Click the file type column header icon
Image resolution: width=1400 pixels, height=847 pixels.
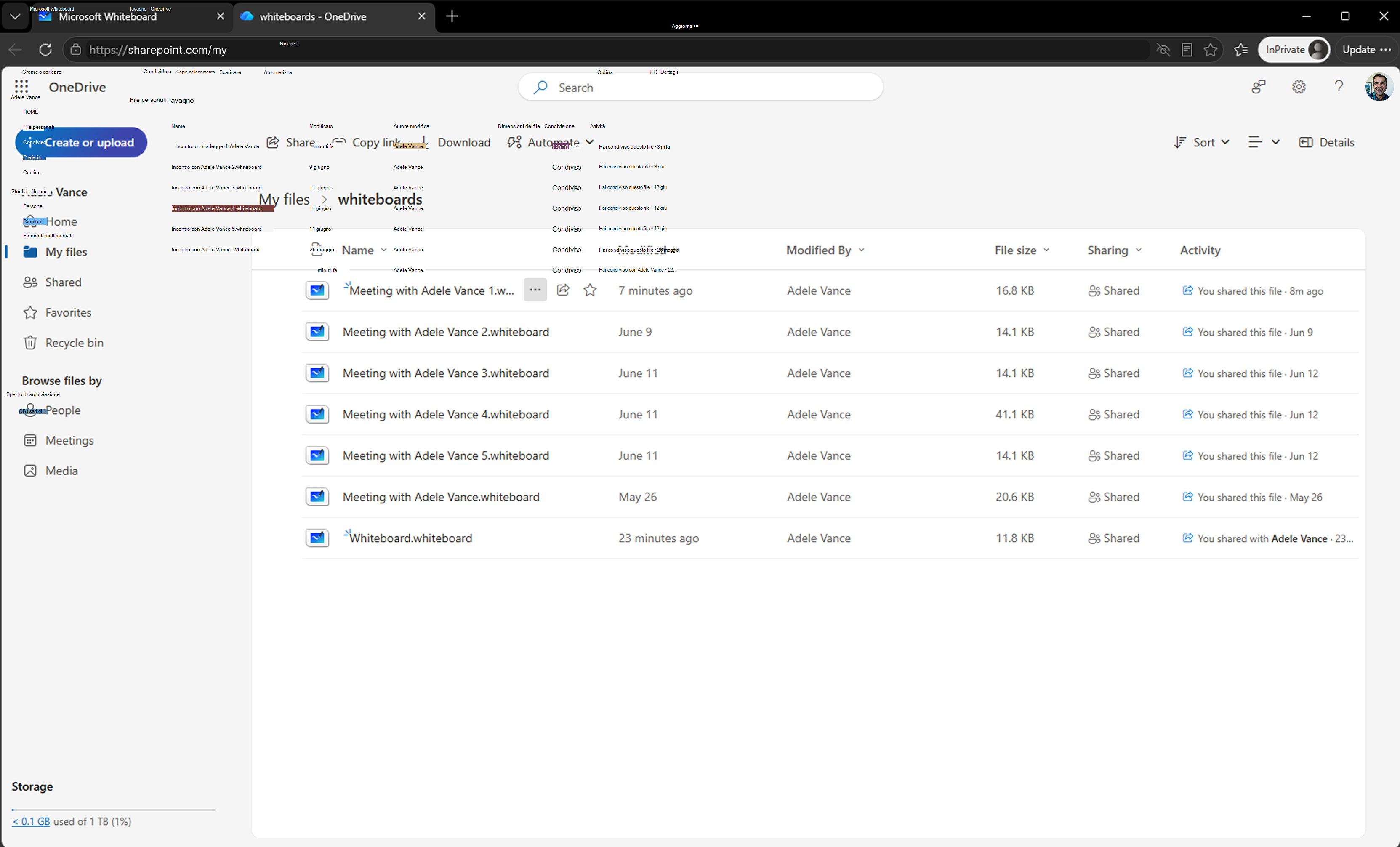317,250
